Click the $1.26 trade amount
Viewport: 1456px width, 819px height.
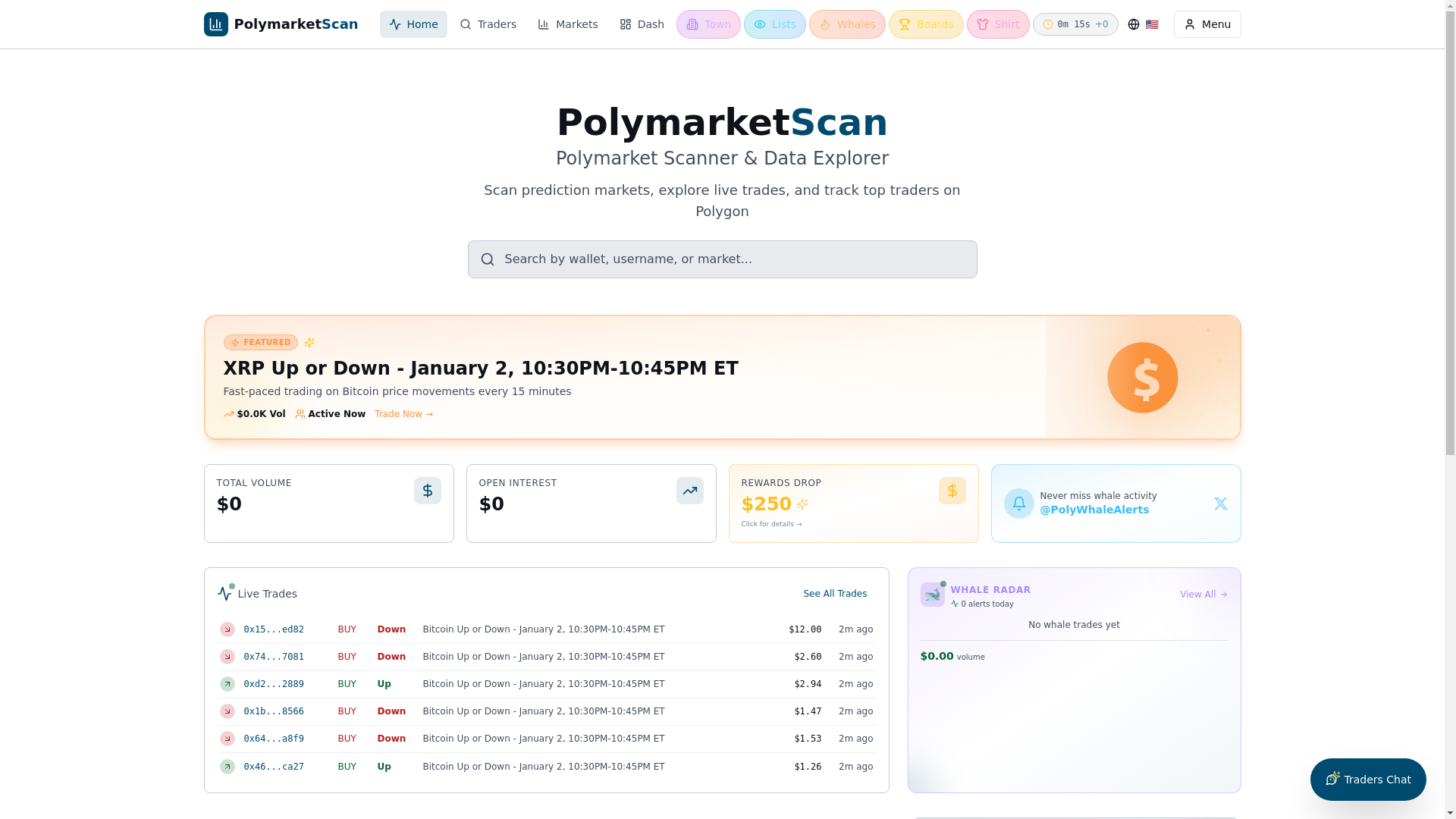click(808, 767)
